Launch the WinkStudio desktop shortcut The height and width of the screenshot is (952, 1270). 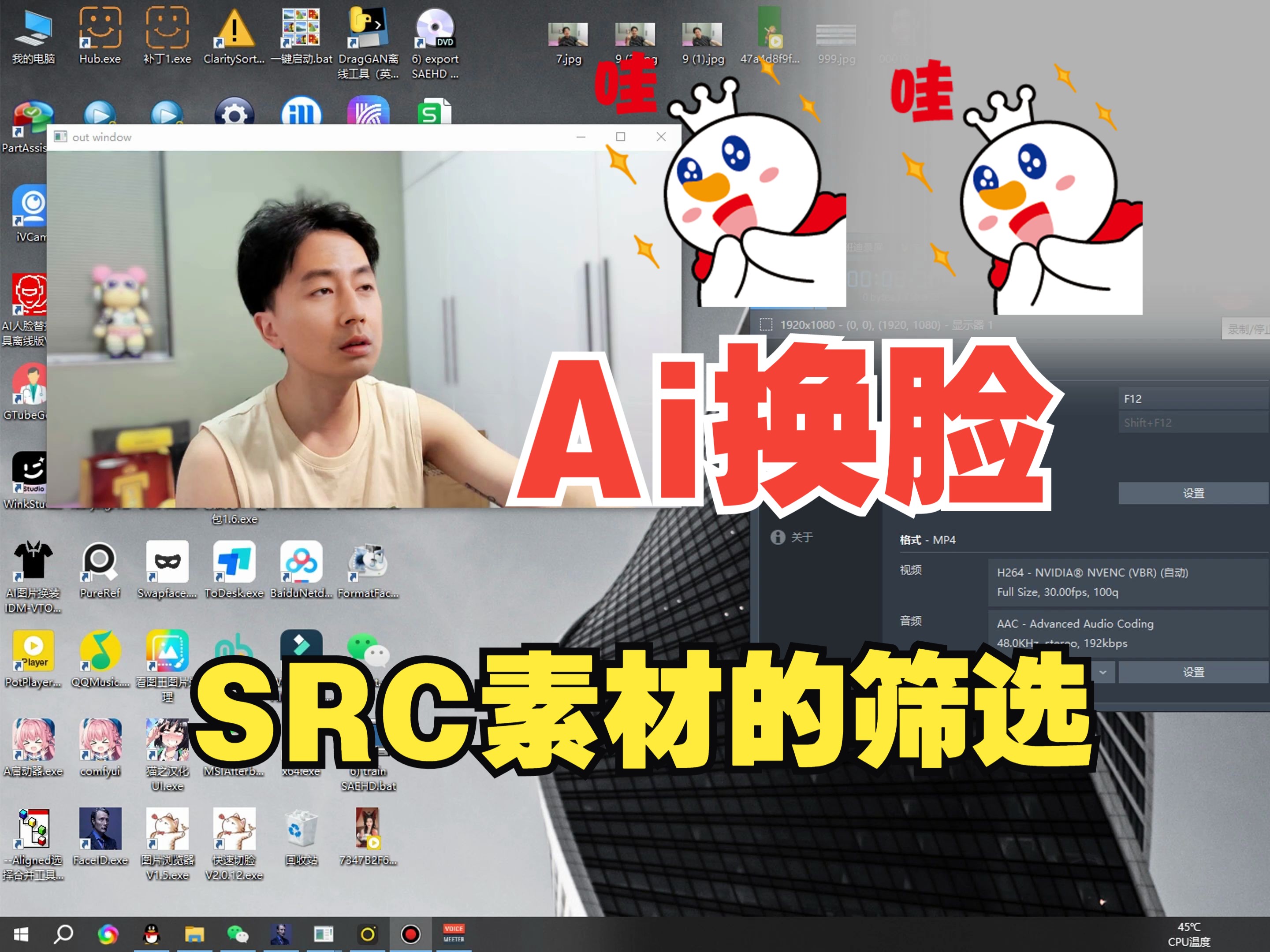pos(25,480)
